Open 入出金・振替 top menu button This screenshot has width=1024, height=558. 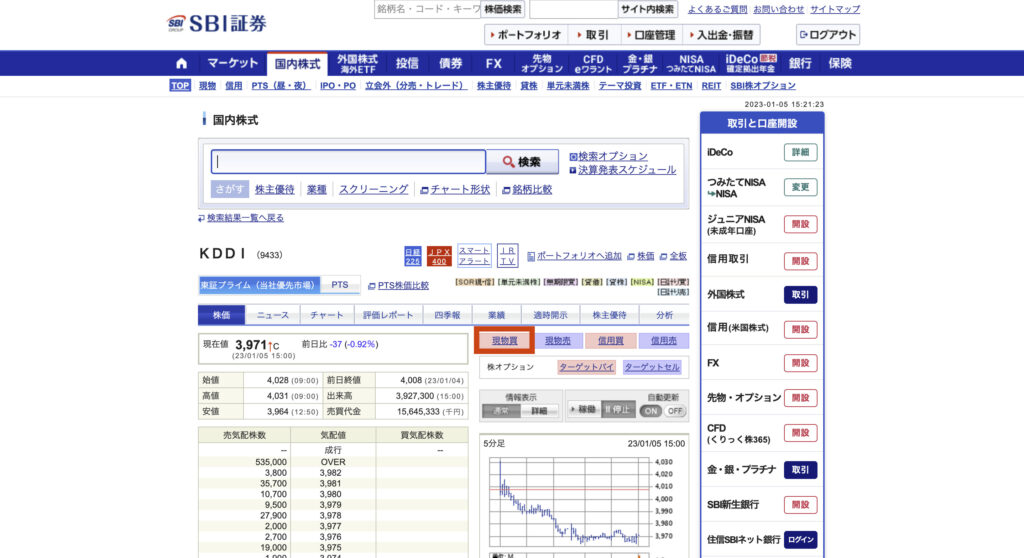click(x=722, y=35)
